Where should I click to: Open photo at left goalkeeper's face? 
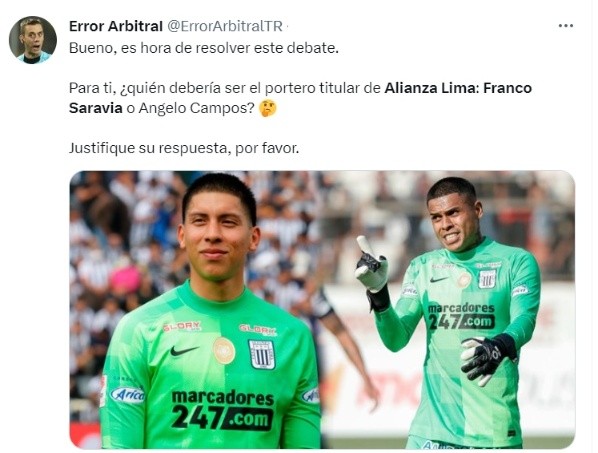218,232
